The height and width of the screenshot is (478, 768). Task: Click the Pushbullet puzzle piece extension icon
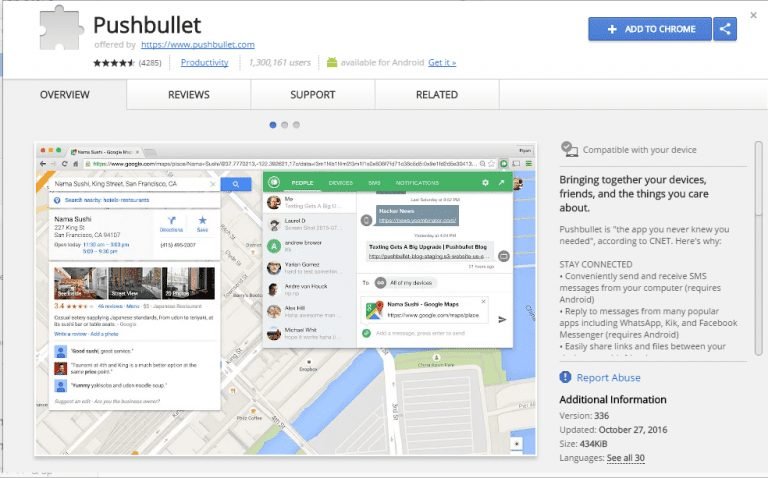click(x=61, y=27)
